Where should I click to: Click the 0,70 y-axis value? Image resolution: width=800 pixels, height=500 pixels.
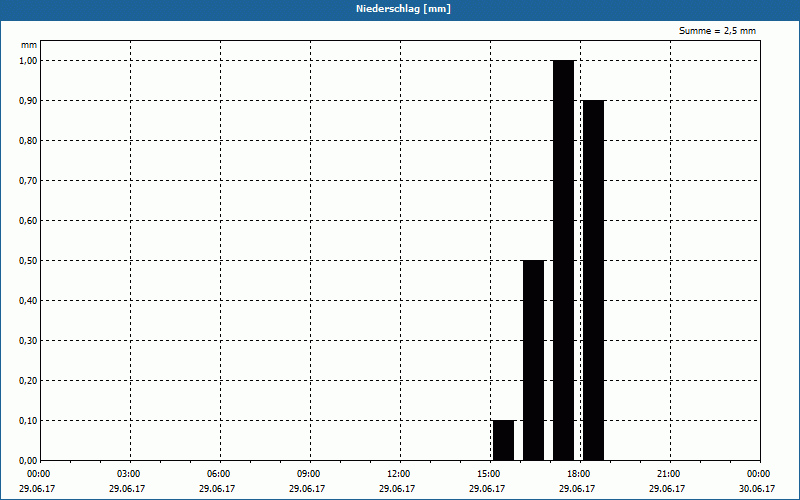coord(28,181)
